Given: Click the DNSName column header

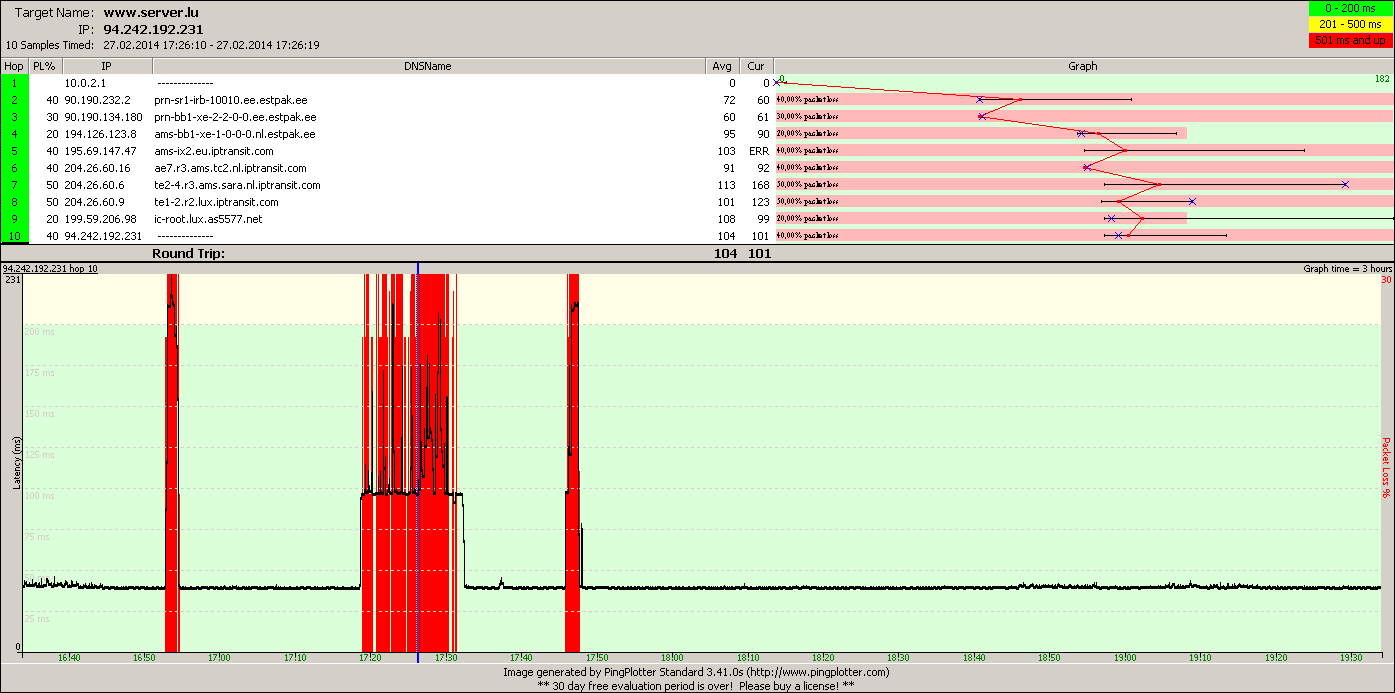Looking at the screenshot, I should click(x=429, y=66).
